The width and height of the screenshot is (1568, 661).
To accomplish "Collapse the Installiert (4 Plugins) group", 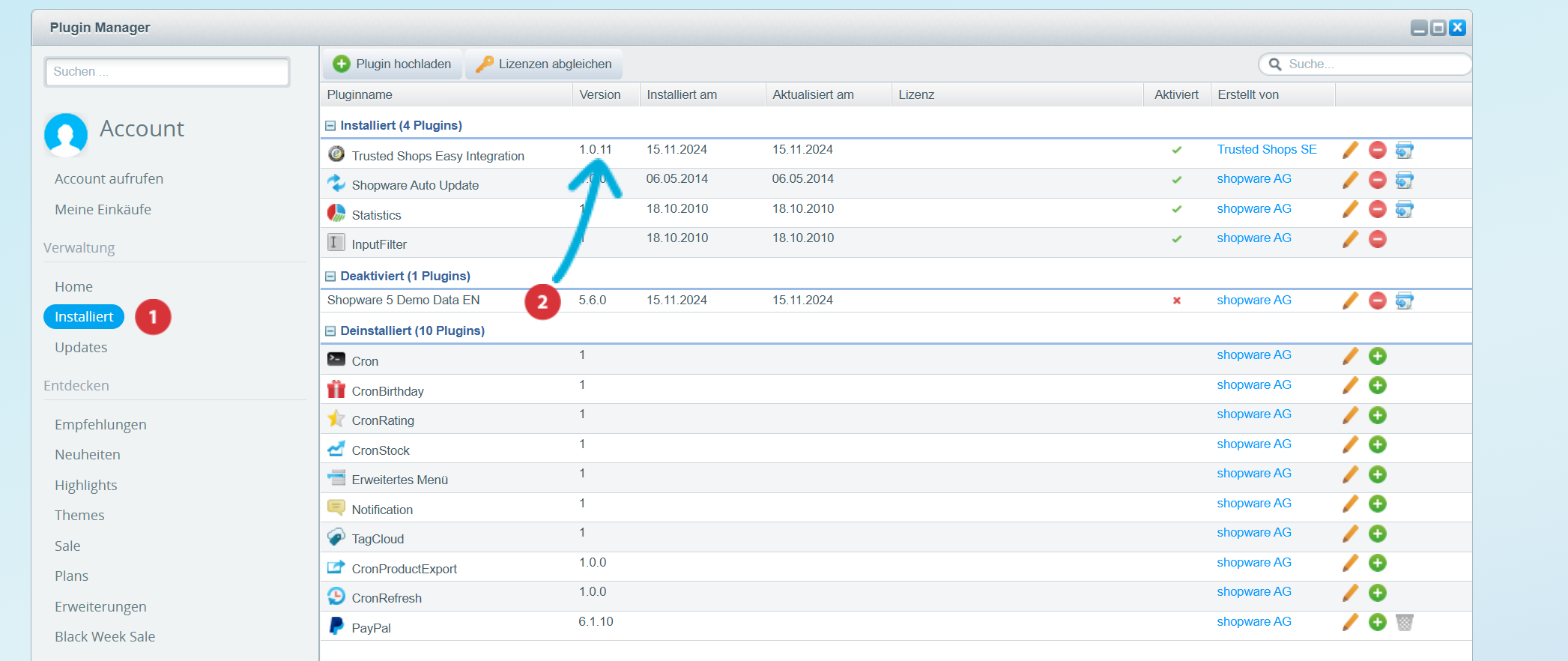I will pos(330,126).
